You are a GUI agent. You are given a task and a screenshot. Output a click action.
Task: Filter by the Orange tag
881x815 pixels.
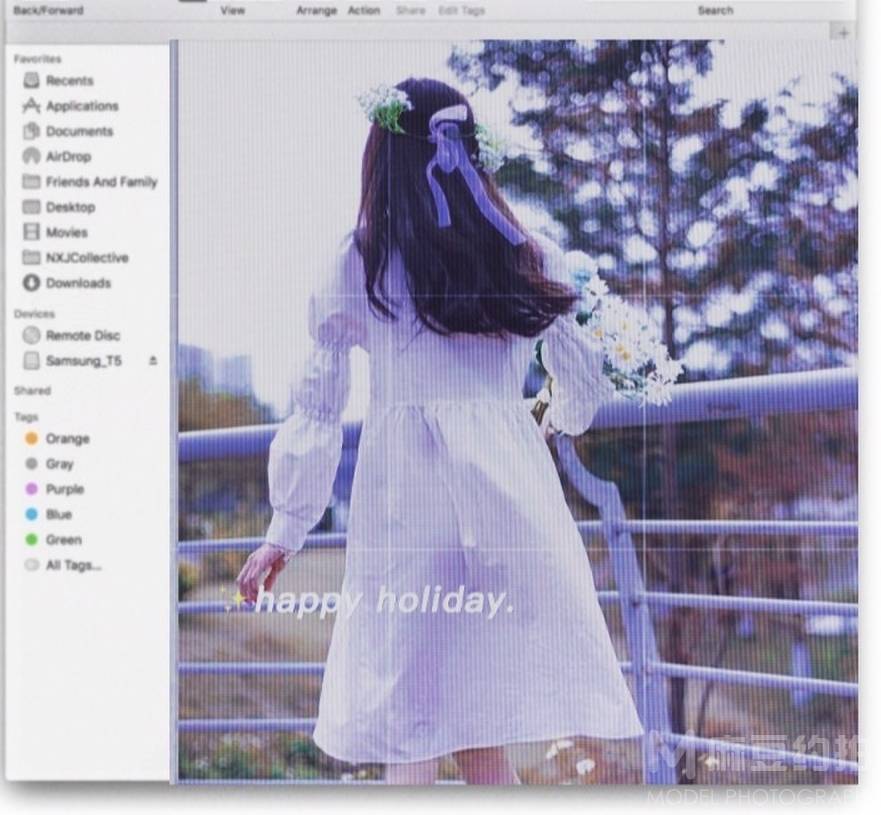66,439
